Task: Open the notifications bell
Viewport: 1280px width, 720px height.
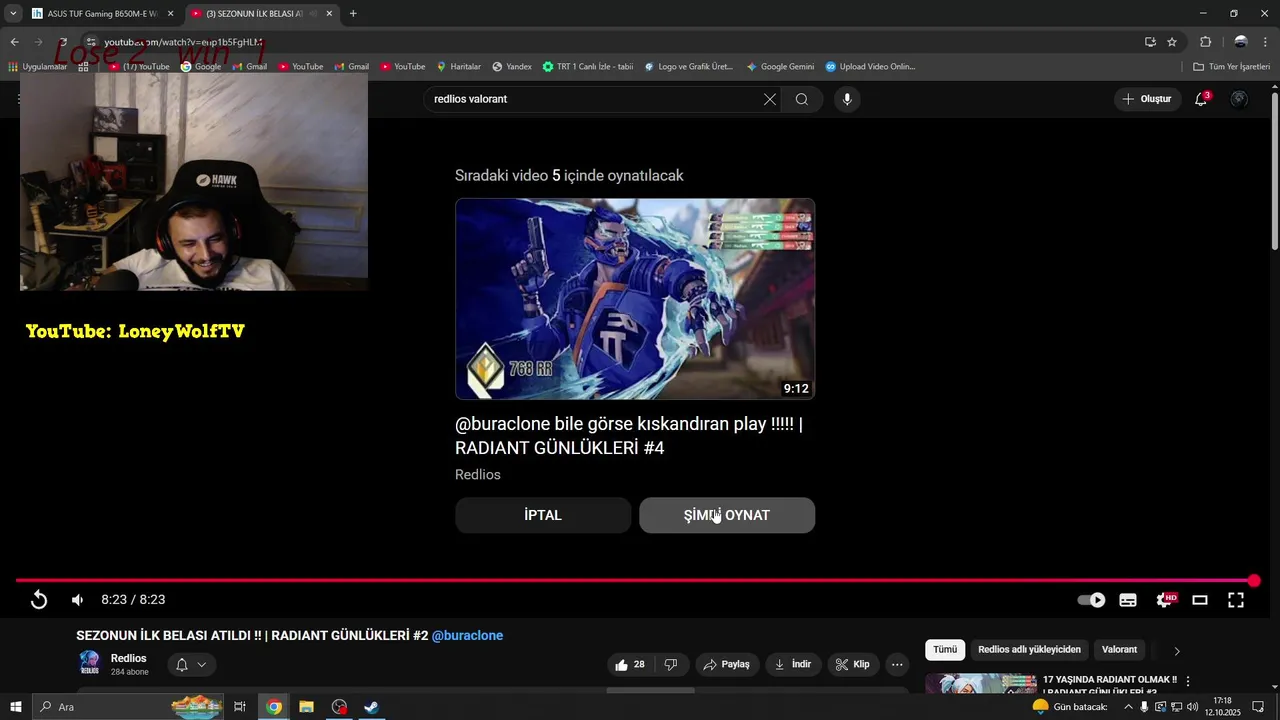Action: pyautogui.click(x=1201, y=99)
